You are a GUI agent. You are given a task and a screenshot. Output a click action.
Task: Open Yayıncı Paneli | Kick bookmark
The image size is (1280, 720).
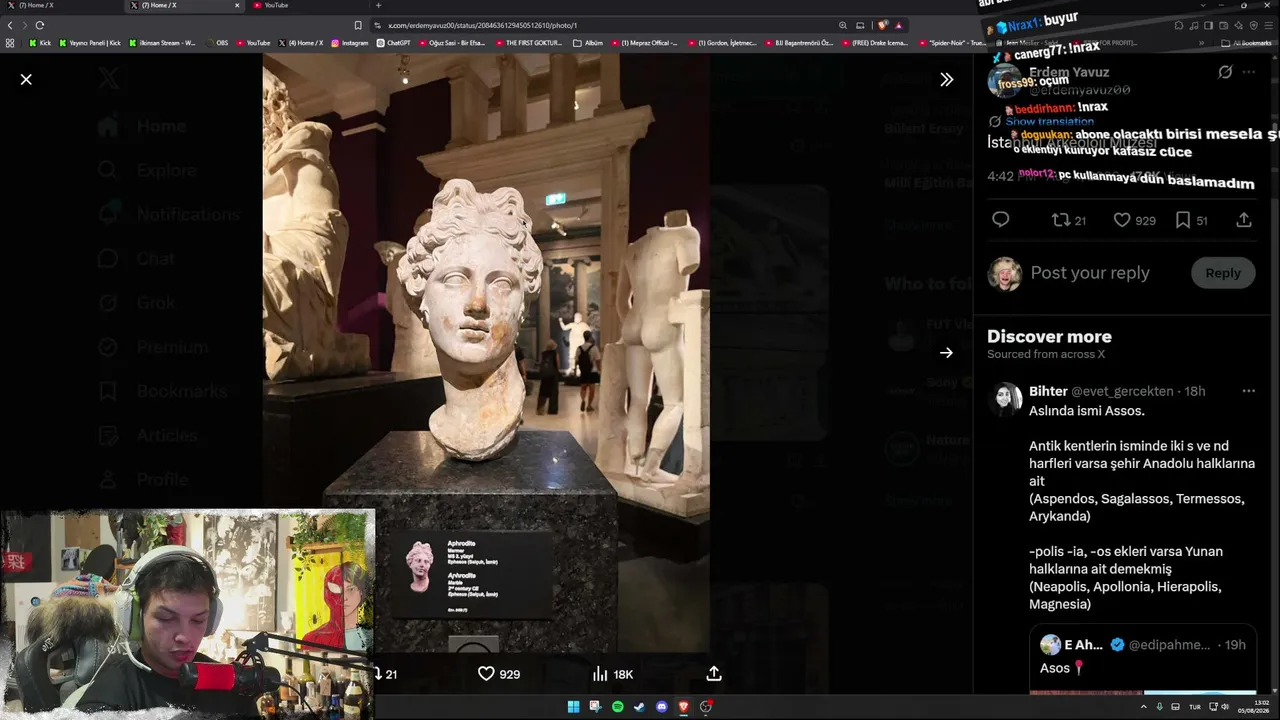(90, 43)
